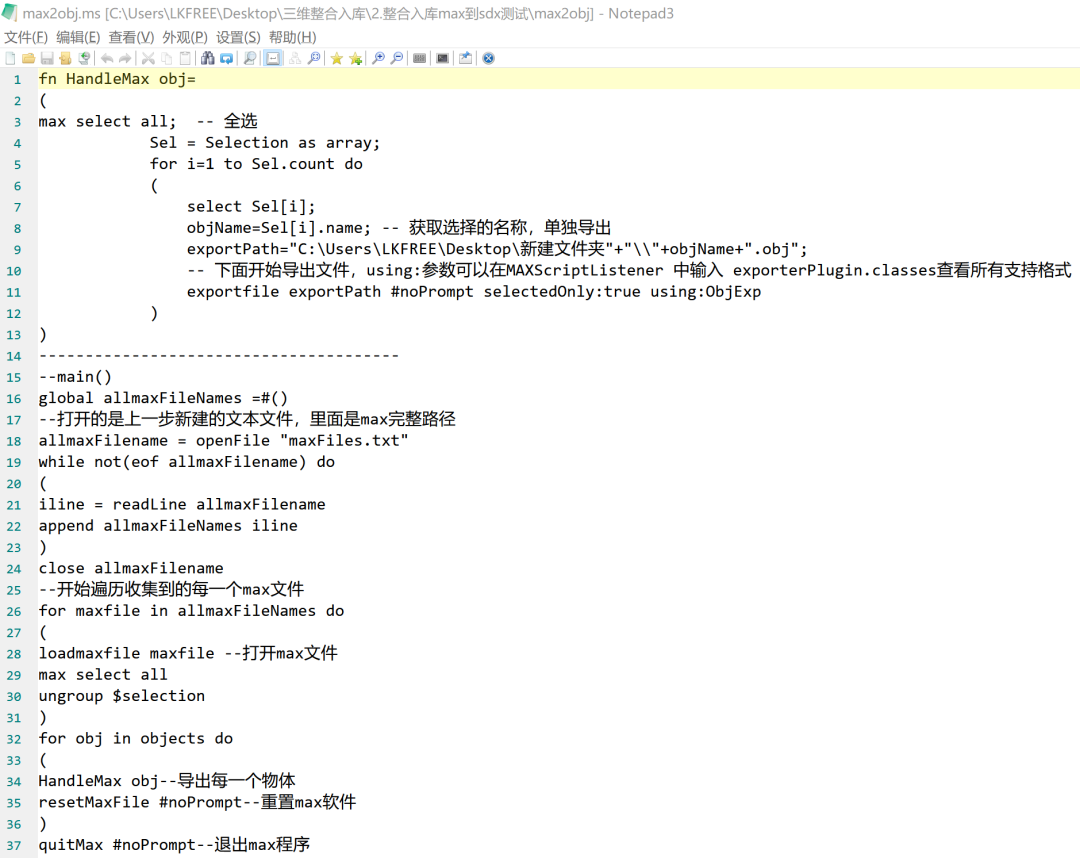This screenshot has height=858, width=1080.
Task: Copy selection with the copy icon
Action: [167, 59]
